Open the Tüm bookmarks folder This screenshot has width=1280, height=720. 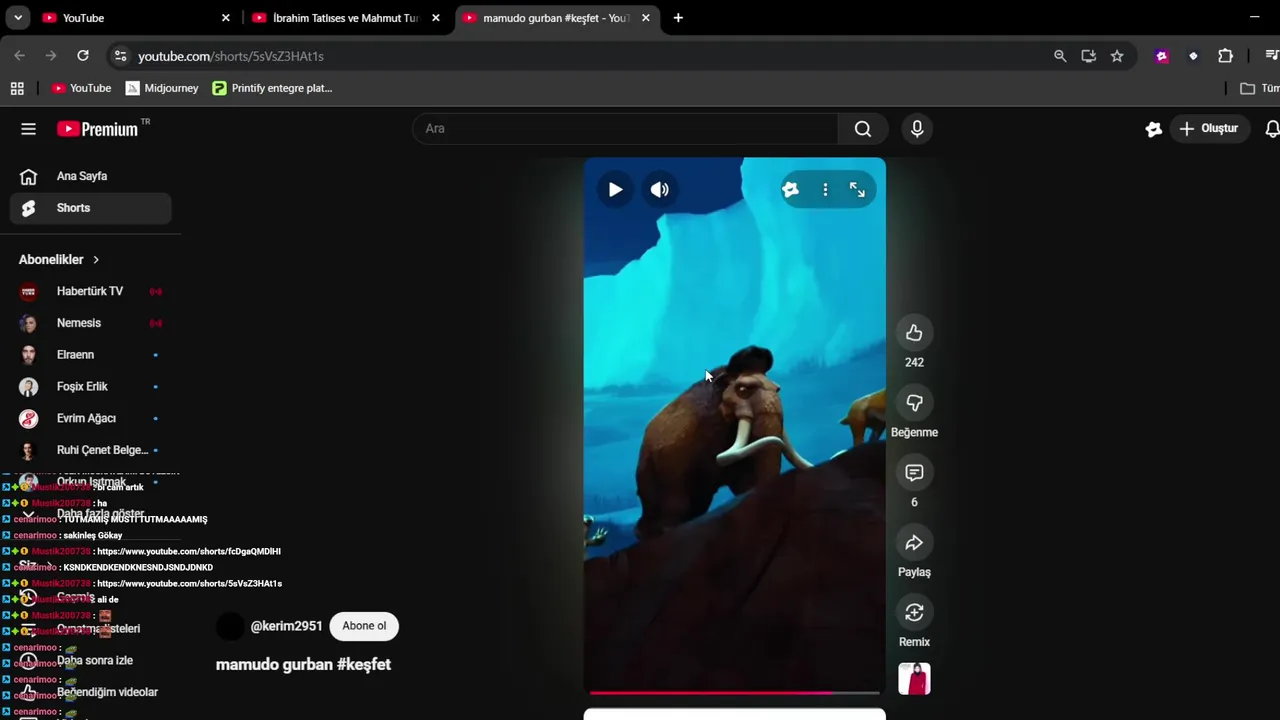(1259, 88)
